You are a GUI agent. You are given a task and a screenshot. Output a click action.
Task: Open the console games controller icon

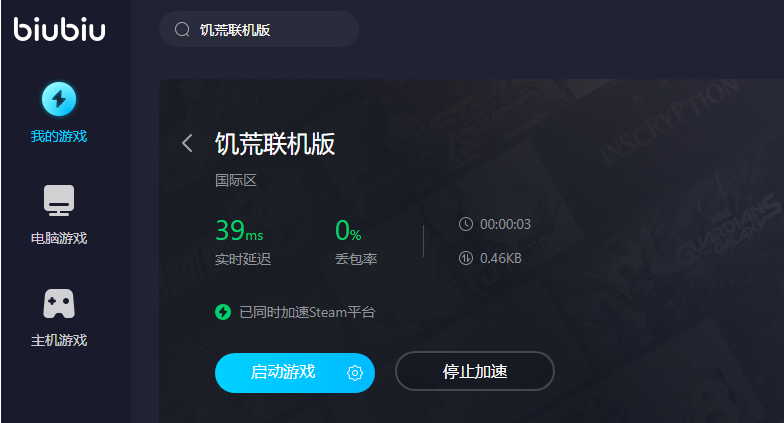(x=59, y=304)
